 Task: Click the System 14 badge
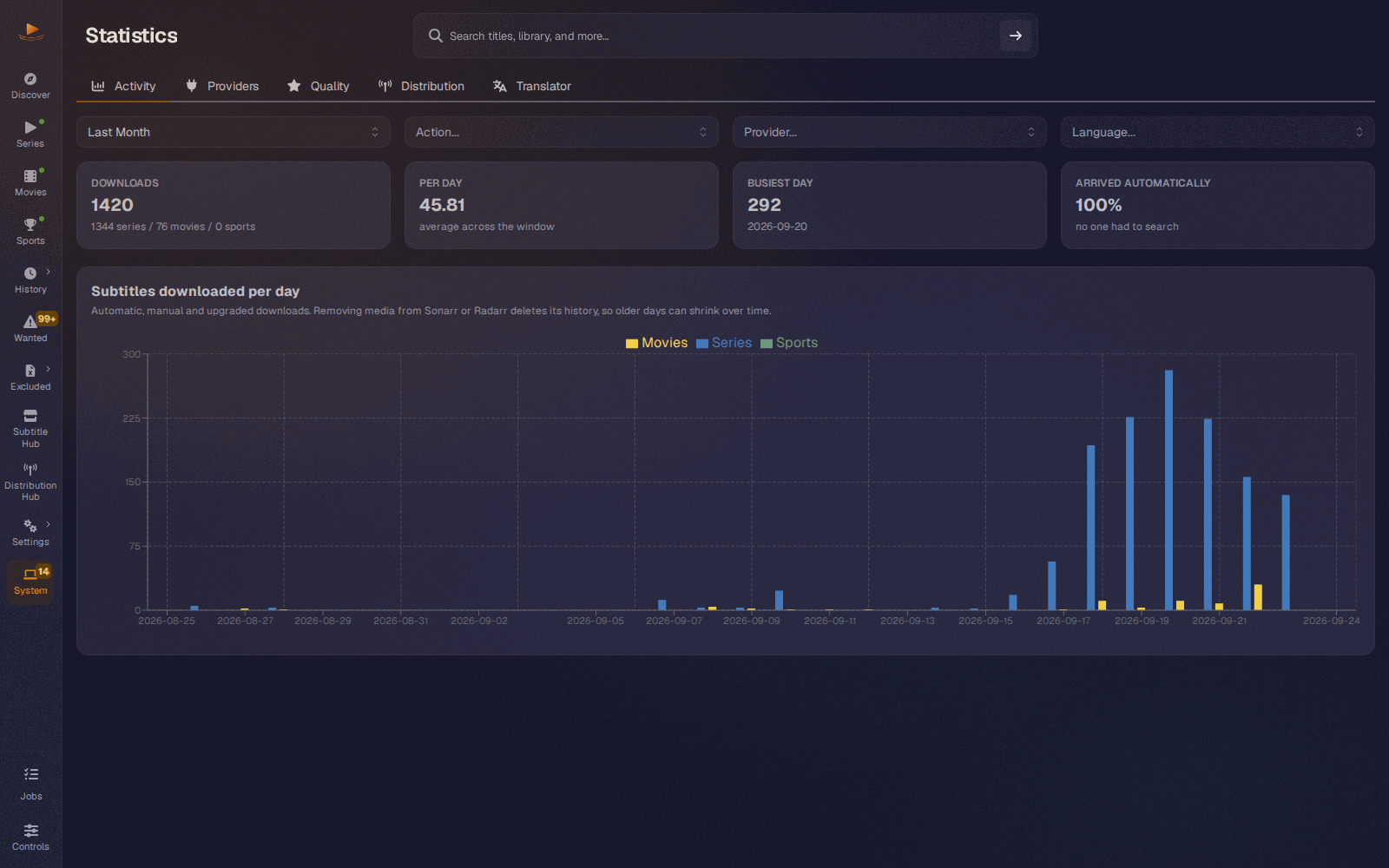[43, 571]
